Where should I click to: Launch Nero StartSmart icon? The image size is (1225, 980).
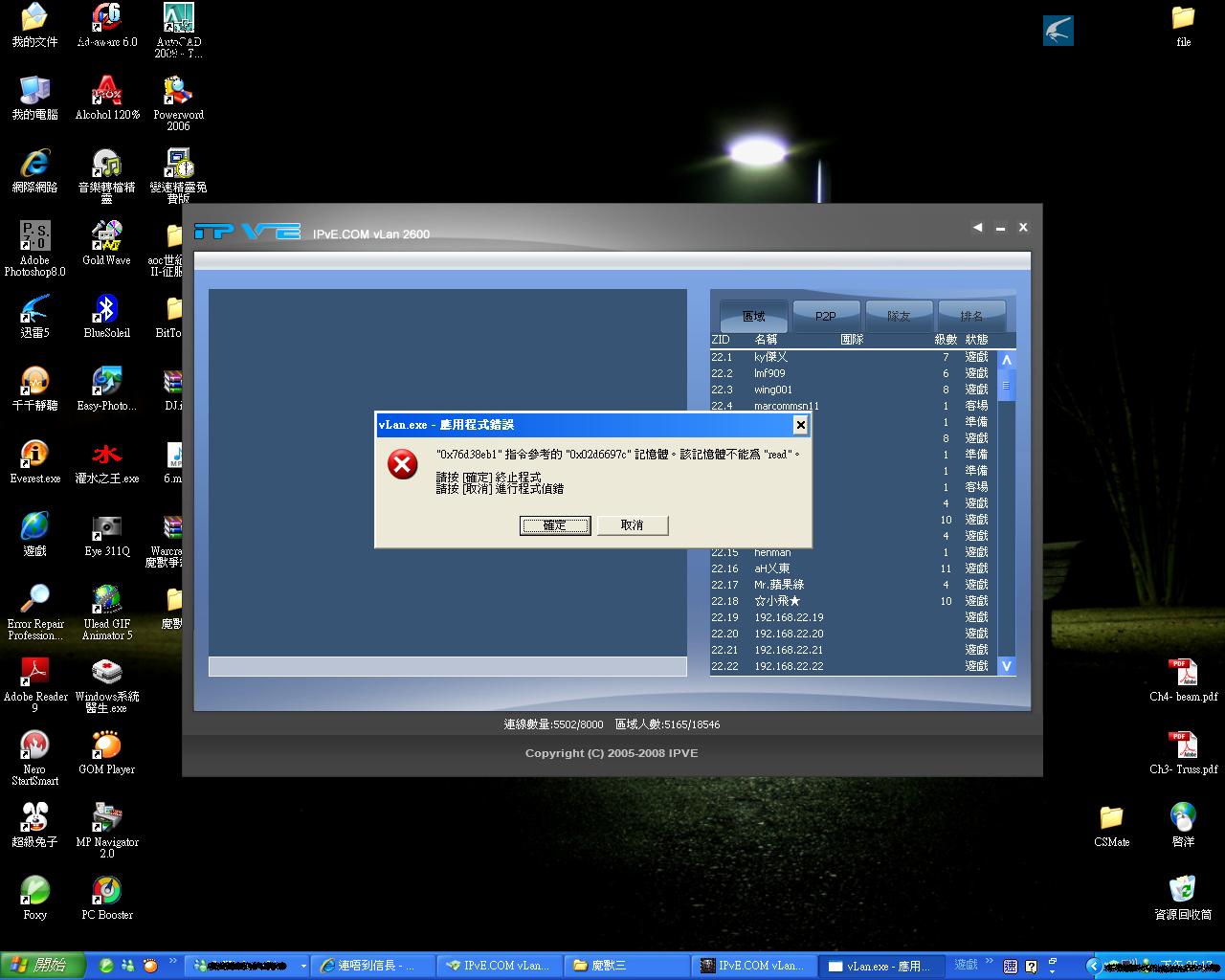click(34, 746)
